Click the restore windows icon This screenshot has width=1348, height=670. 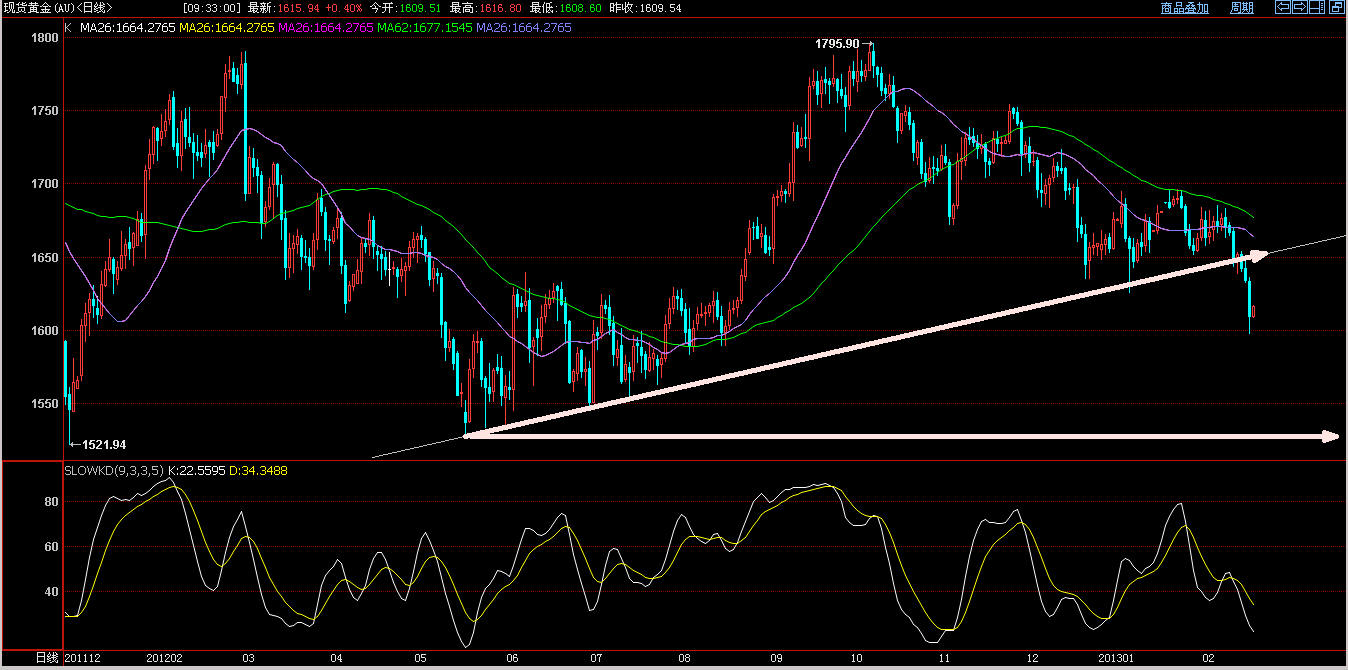[1337, 7]
